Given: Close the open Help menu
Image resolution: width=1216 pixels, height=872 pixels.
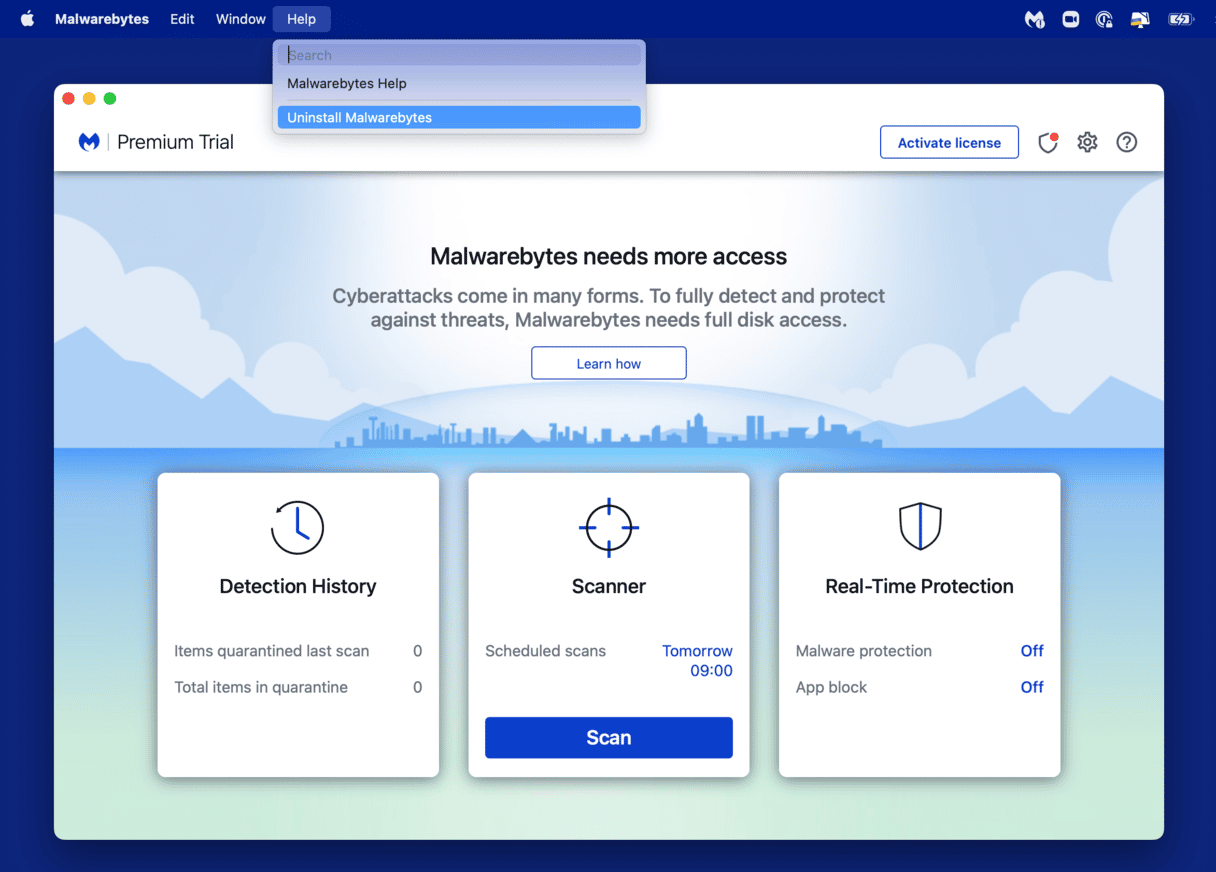Looking at the screenshot, I should 301,19.
